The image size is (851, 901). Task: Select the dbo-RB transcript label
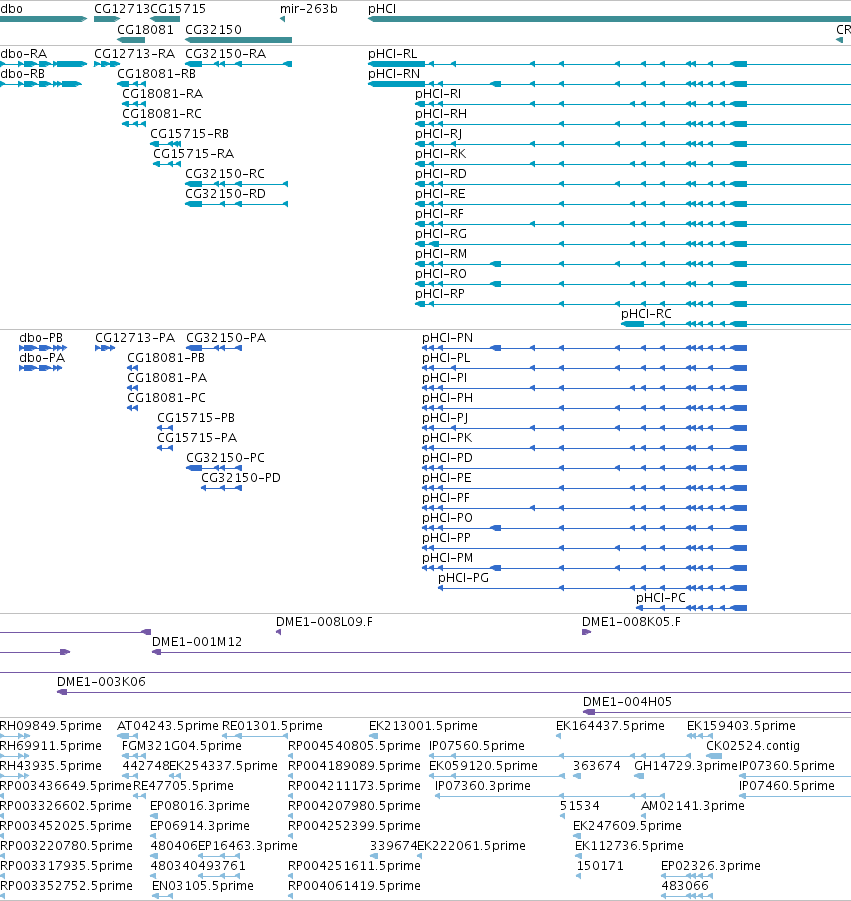(x=22, y=74)
